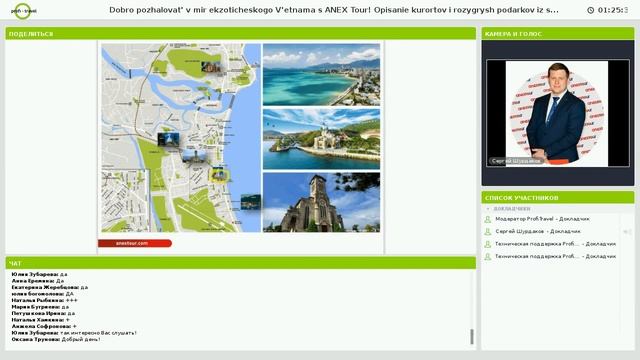This screenshot has width=640, height=360.
Task: Click the Profi.Travel logo
Action: tap(23, 11)
